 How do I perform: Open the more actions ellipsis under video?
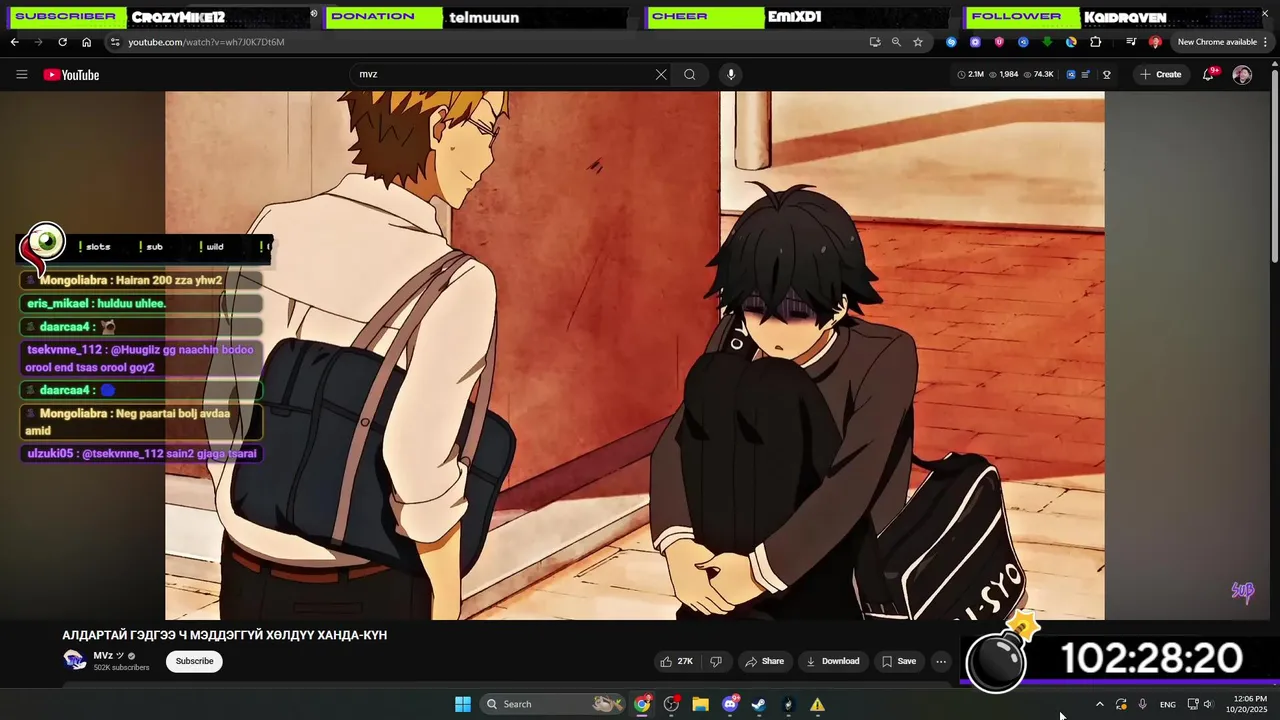click(x=941, y=661)
